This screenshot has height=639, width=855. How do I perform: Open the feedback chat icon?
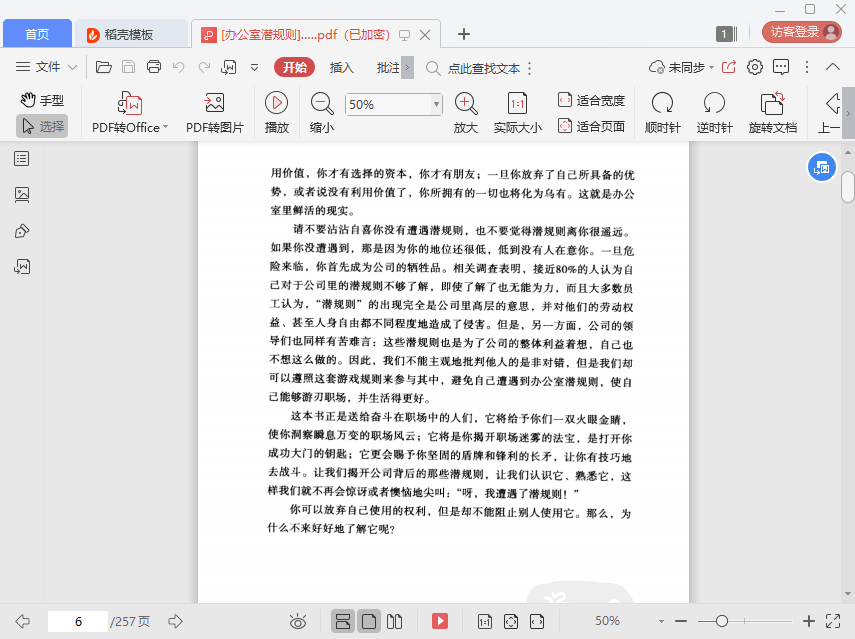pyautogui.click(x=781, y=67)
